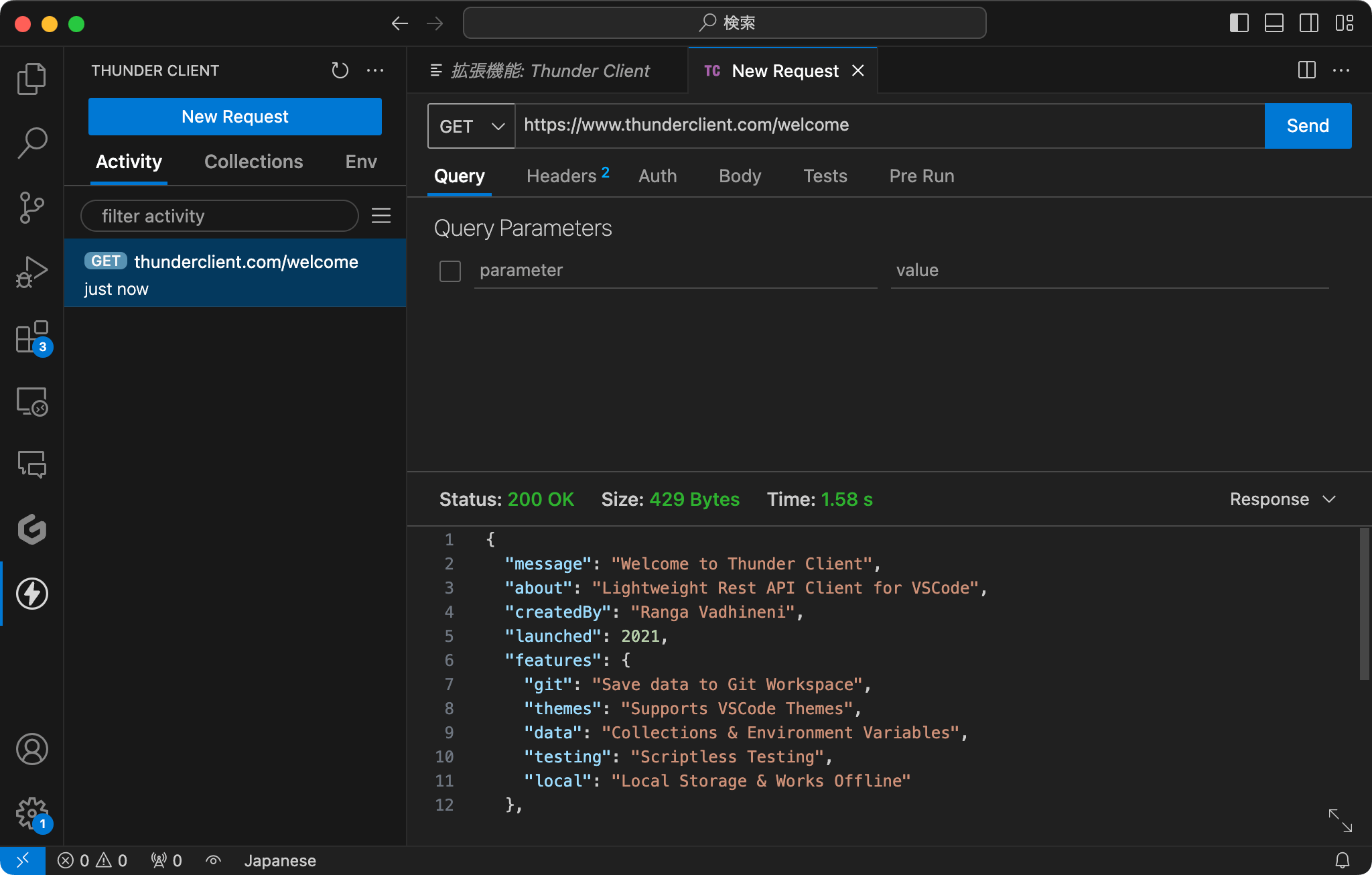The image size is (1372, 875).
Task: Open the activity filter hamburger menu
Action: coord(381,216)
